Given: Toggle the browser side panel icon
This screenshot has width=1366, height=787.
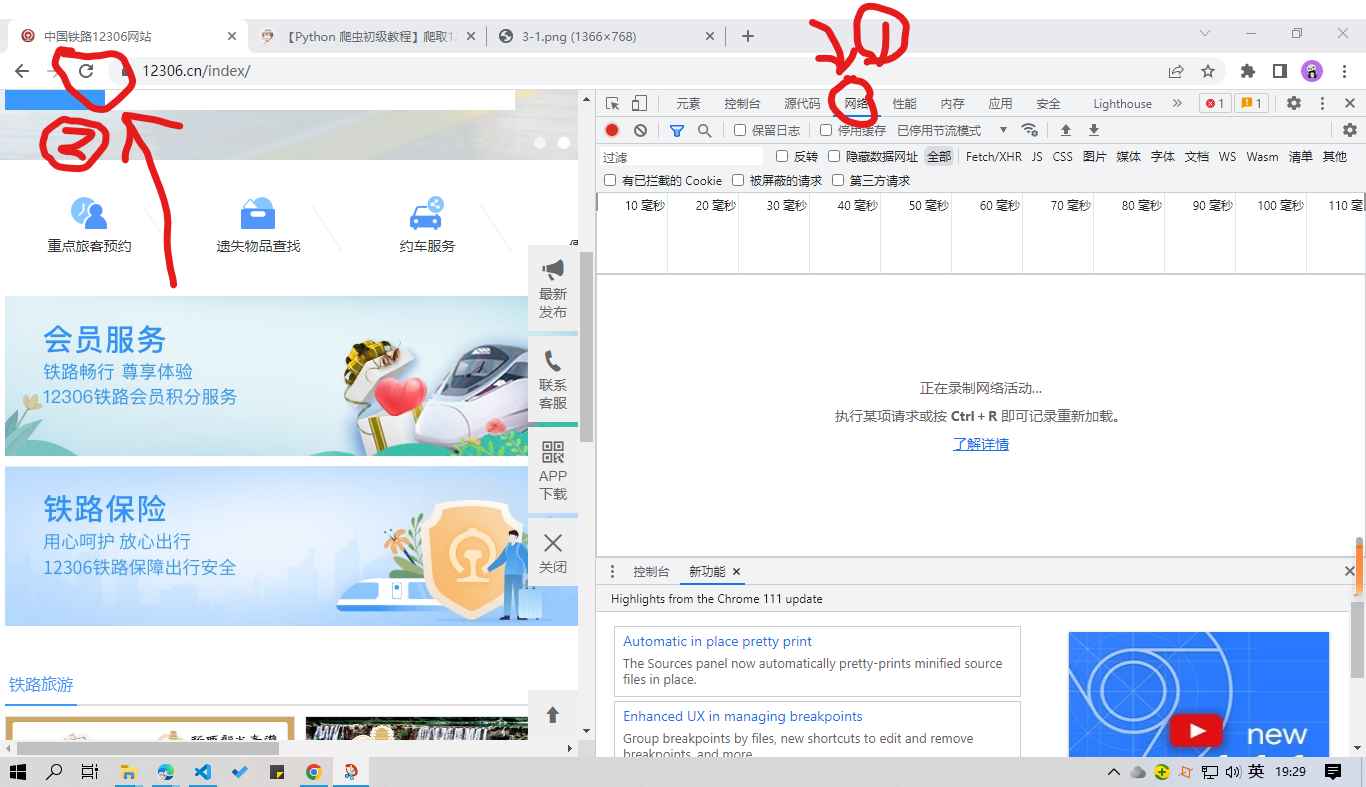Looking at the screenshot, I should [1279, 71].
